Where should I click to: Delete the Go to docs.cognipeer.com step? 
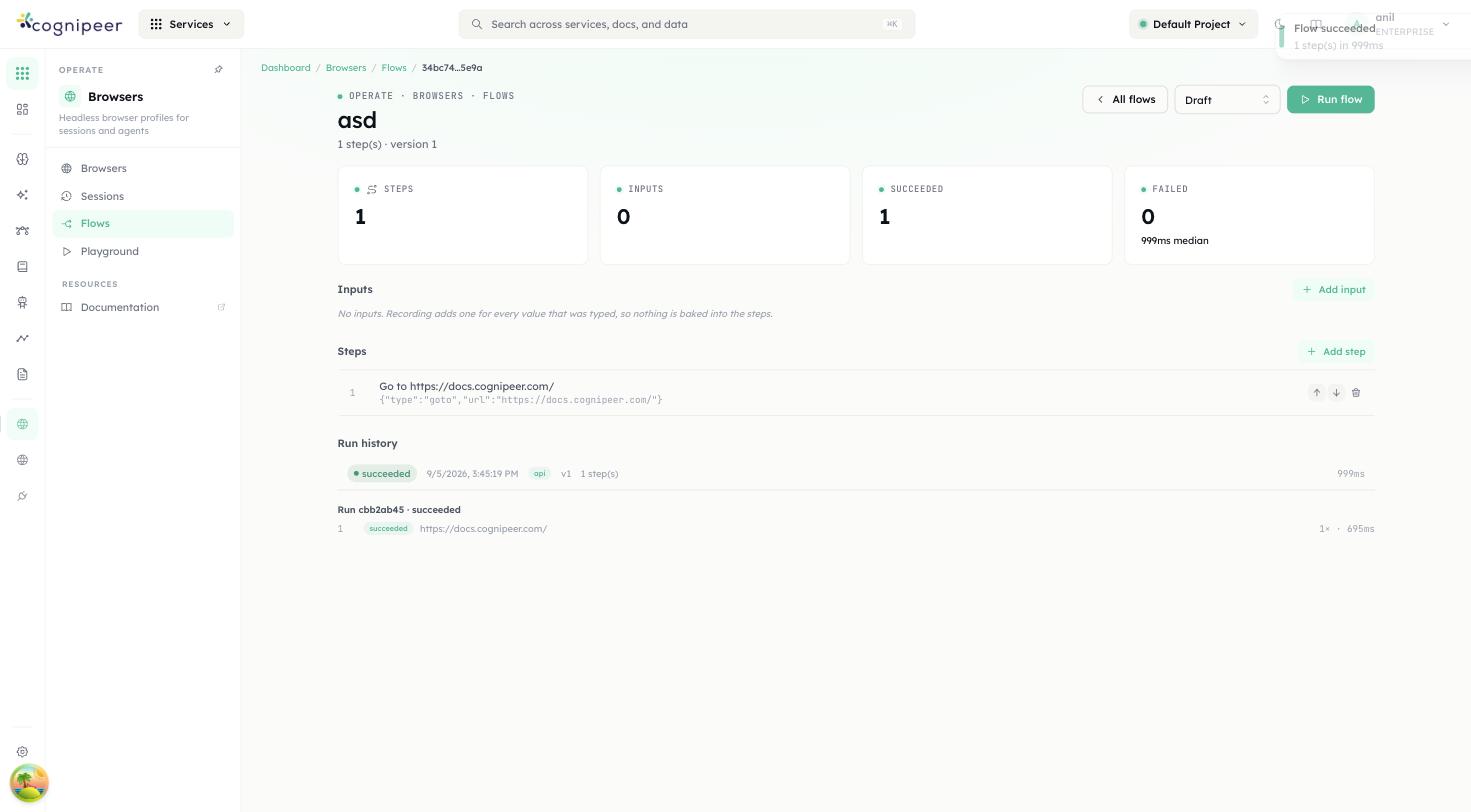[1356, 393]
